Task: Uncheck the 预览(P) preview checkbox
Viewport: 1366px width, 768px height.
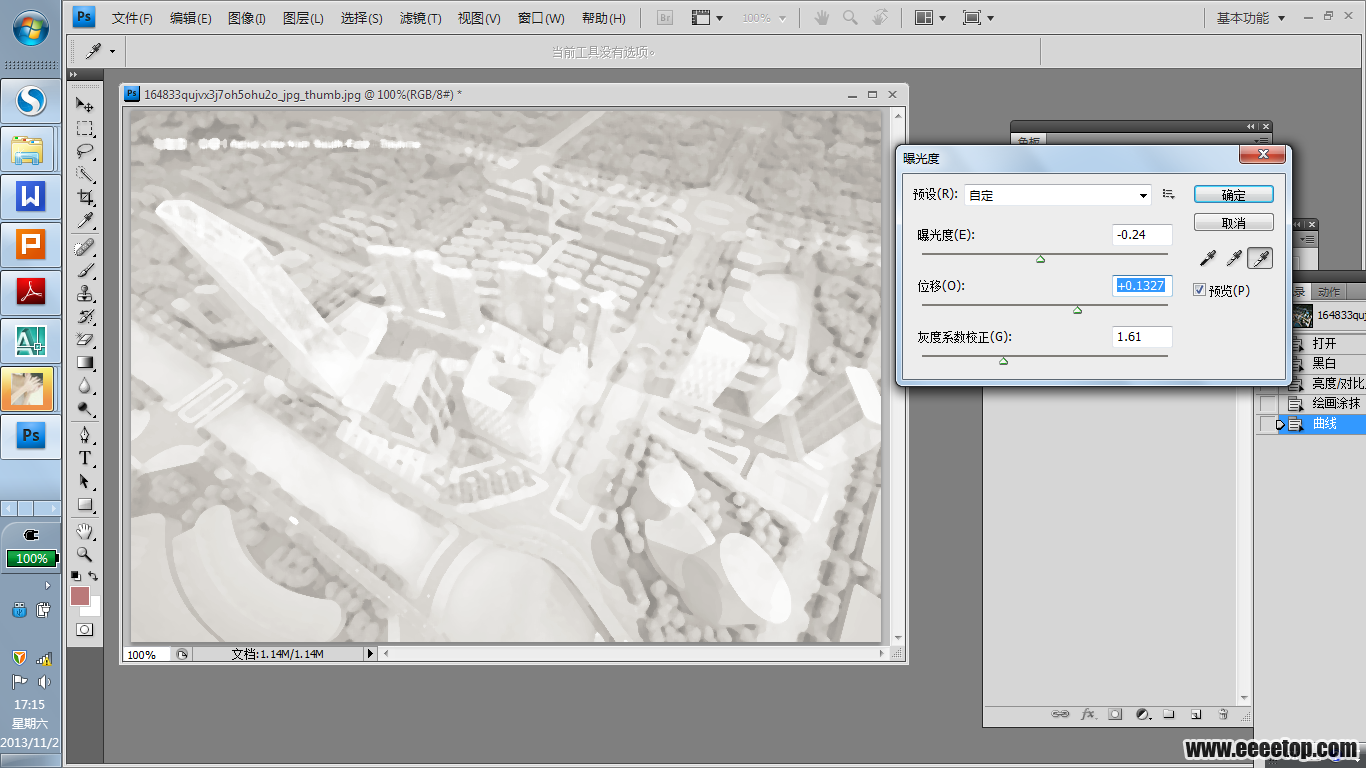Action: click(x=1200, y=290)
